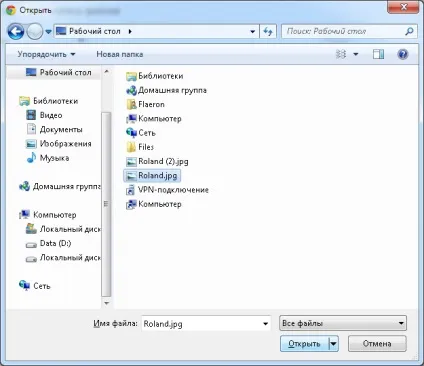Click the VPN-подключение shortcut icon

131,190
